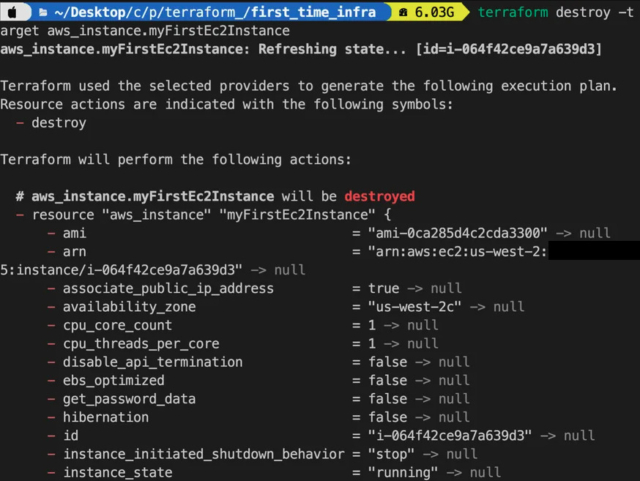Click the 6.03G memory segment
Screen dimensions: 640x481
428,12
